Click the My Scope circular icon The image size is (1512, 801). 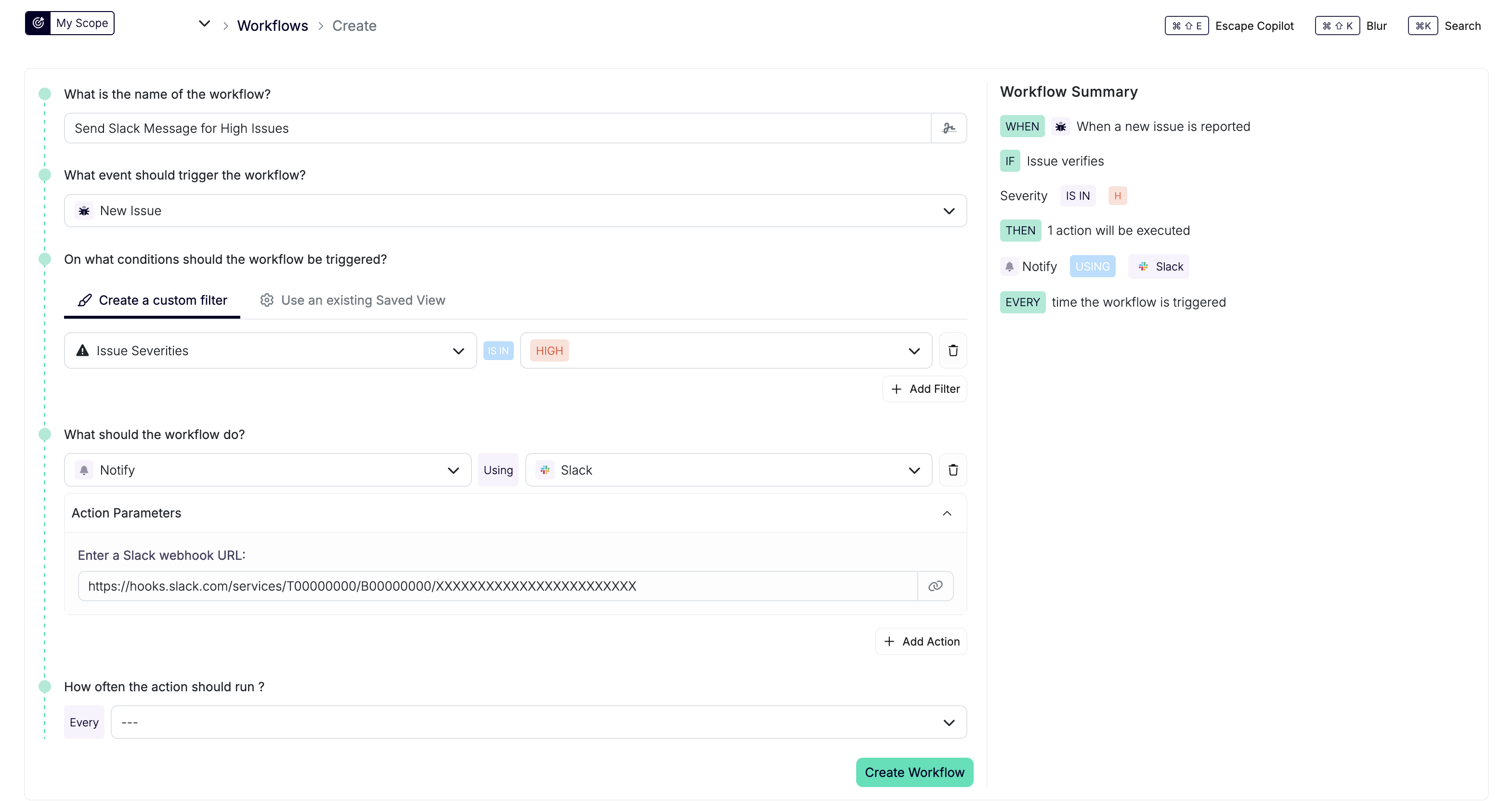click(x=38, y=23)
